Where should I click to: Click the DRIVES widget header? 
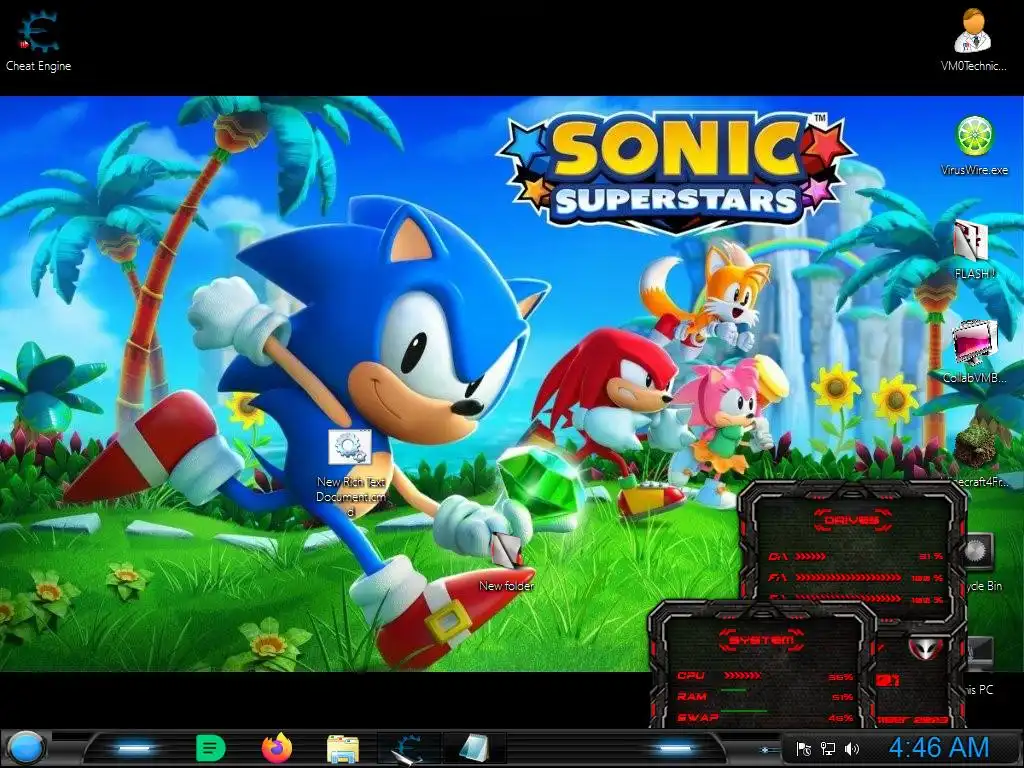pyautogui.click(x=852, y=520)
